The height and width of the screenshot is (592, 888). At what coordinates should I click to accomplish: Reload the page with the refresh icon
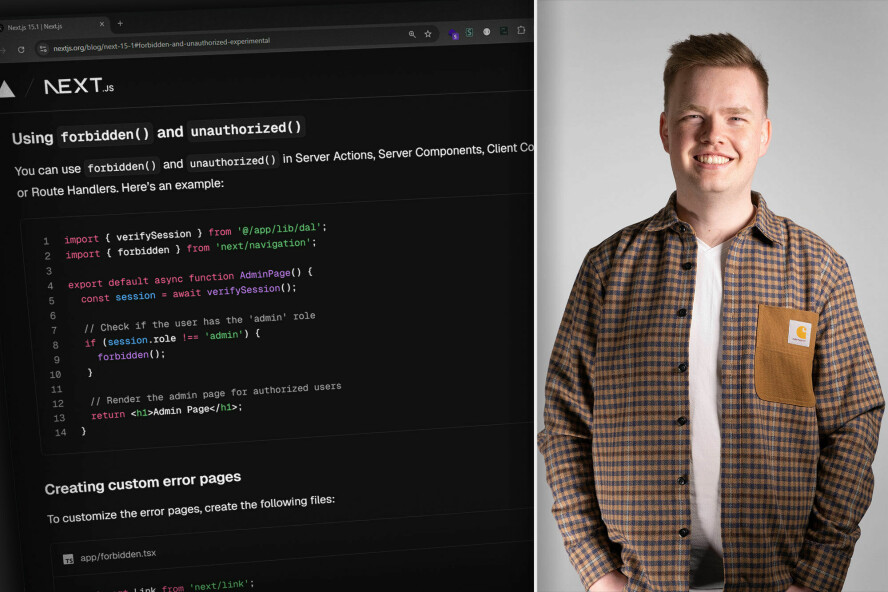click(x=21, y=50)
